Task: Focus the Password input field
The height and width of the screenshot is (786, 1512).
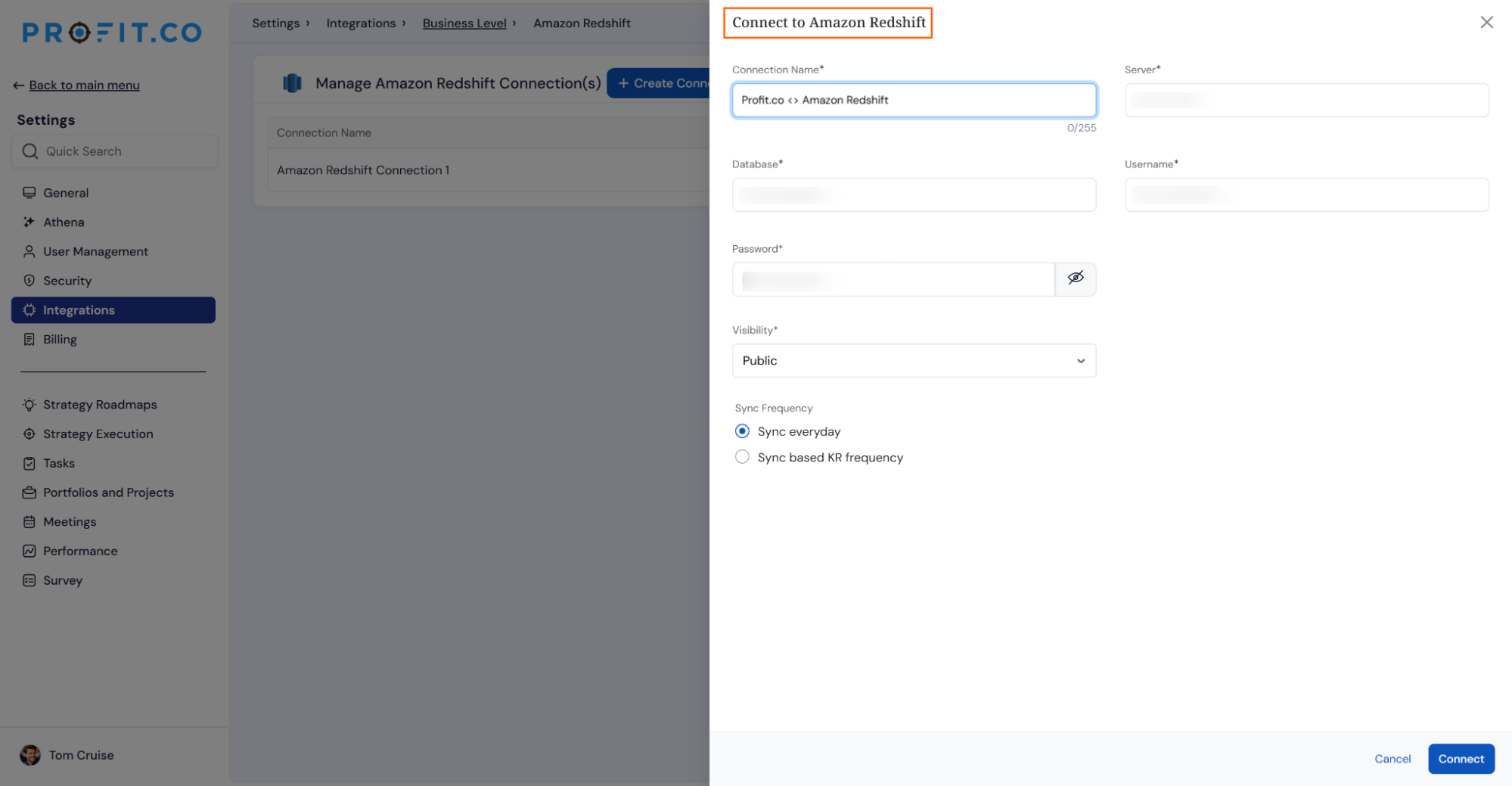Action: (x=893, y=279)
